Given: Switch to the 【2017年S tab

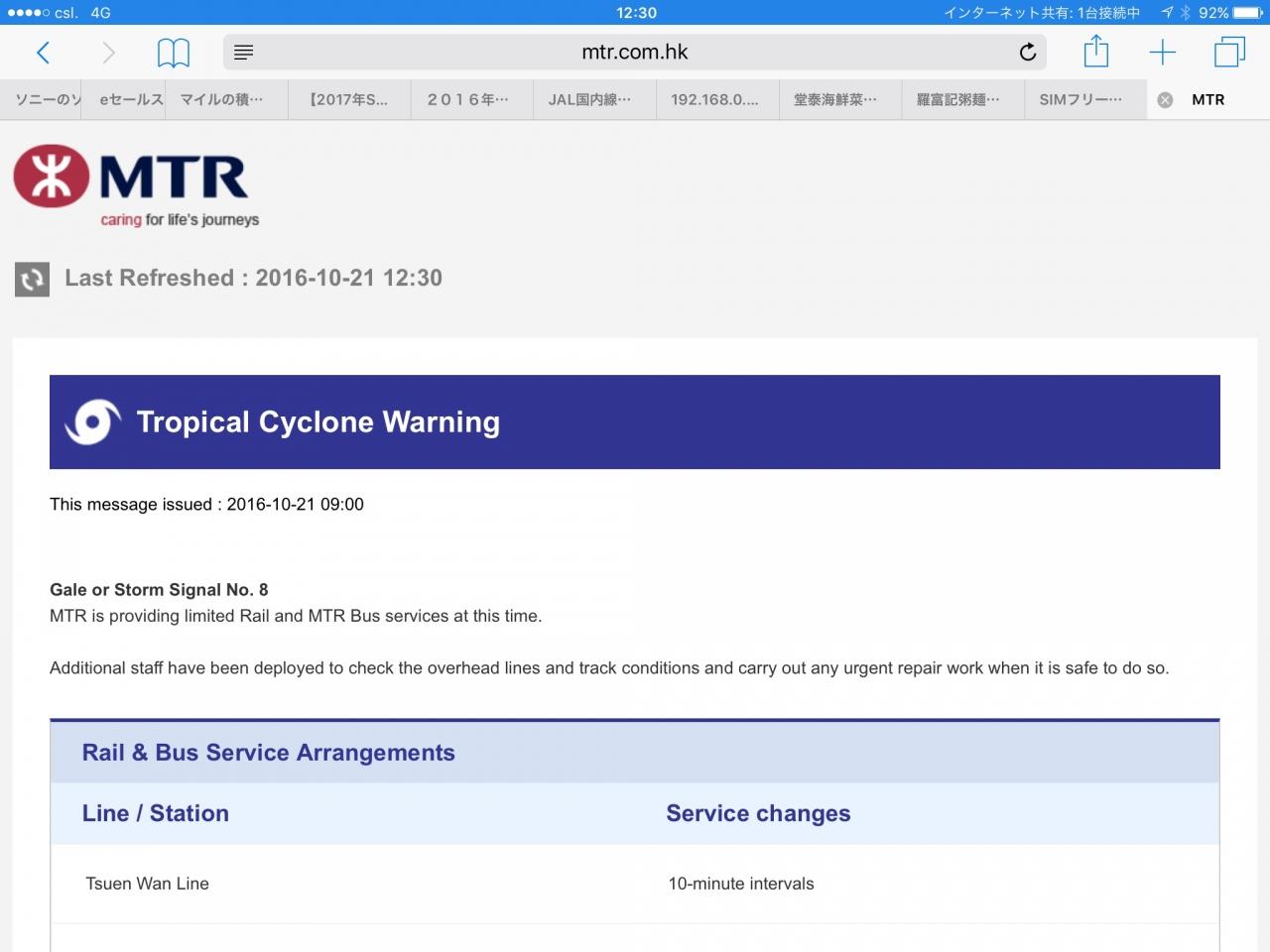Looking at the screenshot, I should click(x=349, y=100).
